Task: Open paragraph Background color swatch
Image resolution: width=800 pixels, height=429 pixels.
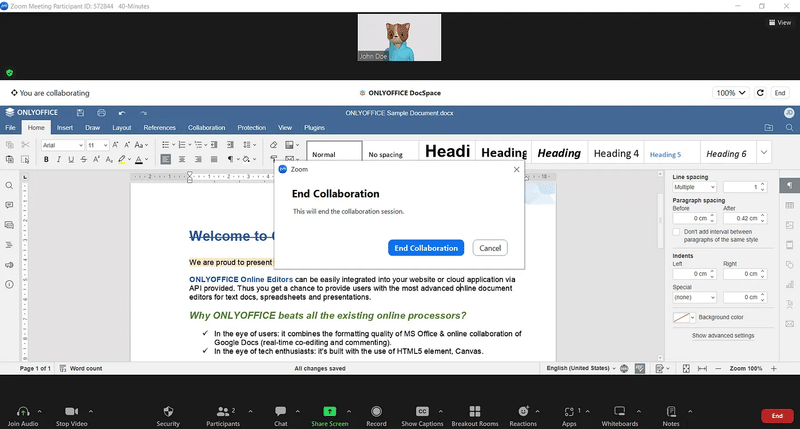Action: pos(684,317)
